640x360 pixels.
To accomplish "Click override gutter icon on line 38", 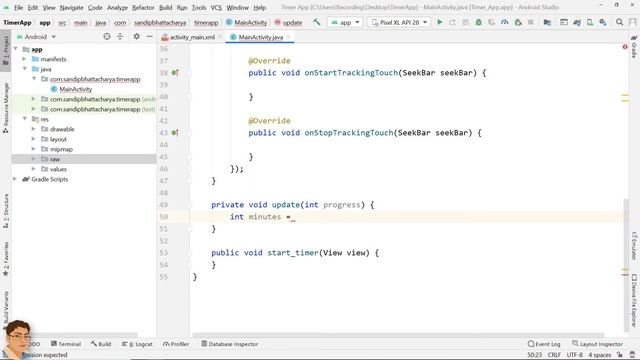I will [175, 73].
